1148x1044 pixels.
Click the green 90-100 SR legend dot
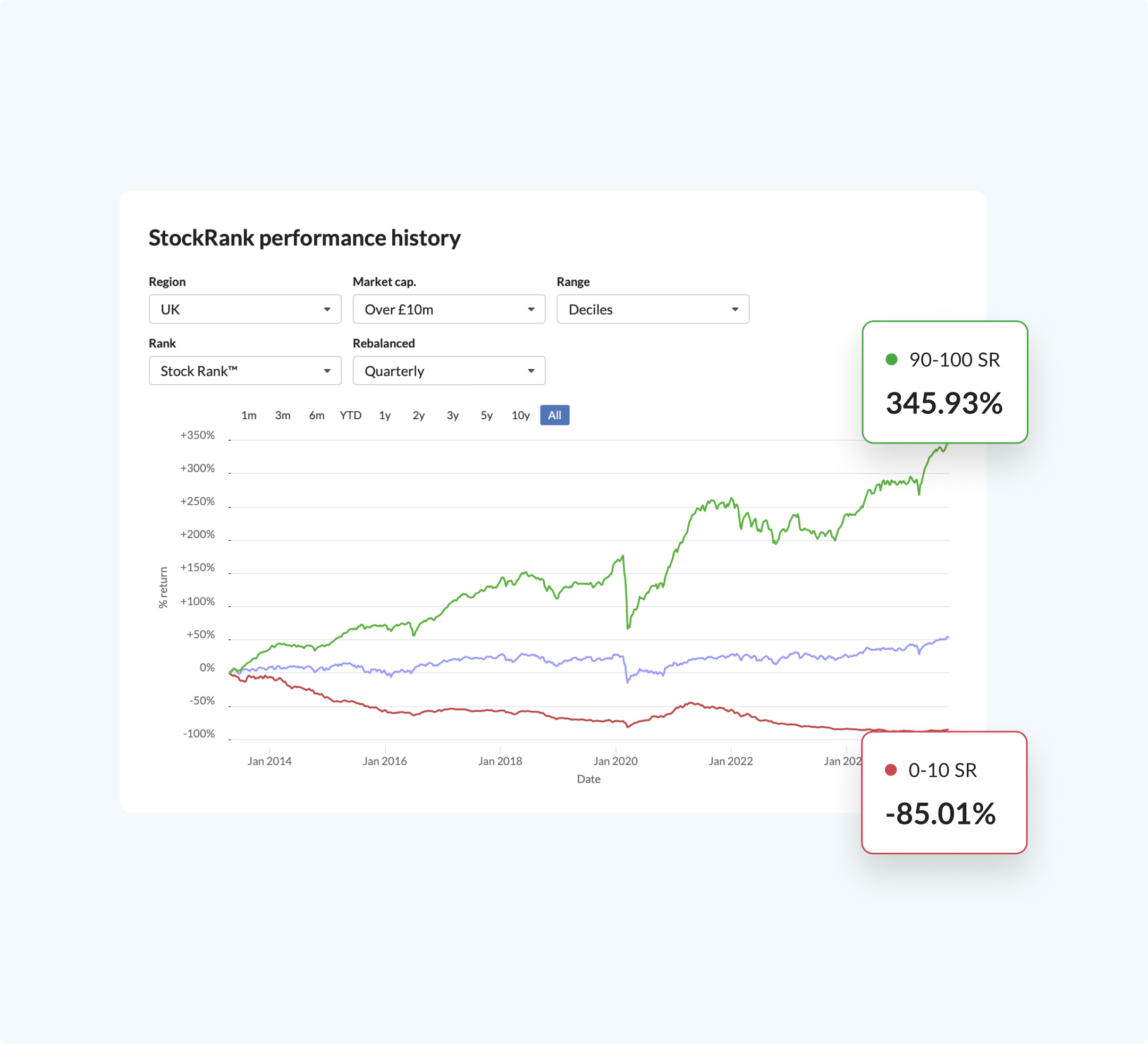[x=891, y=359]
